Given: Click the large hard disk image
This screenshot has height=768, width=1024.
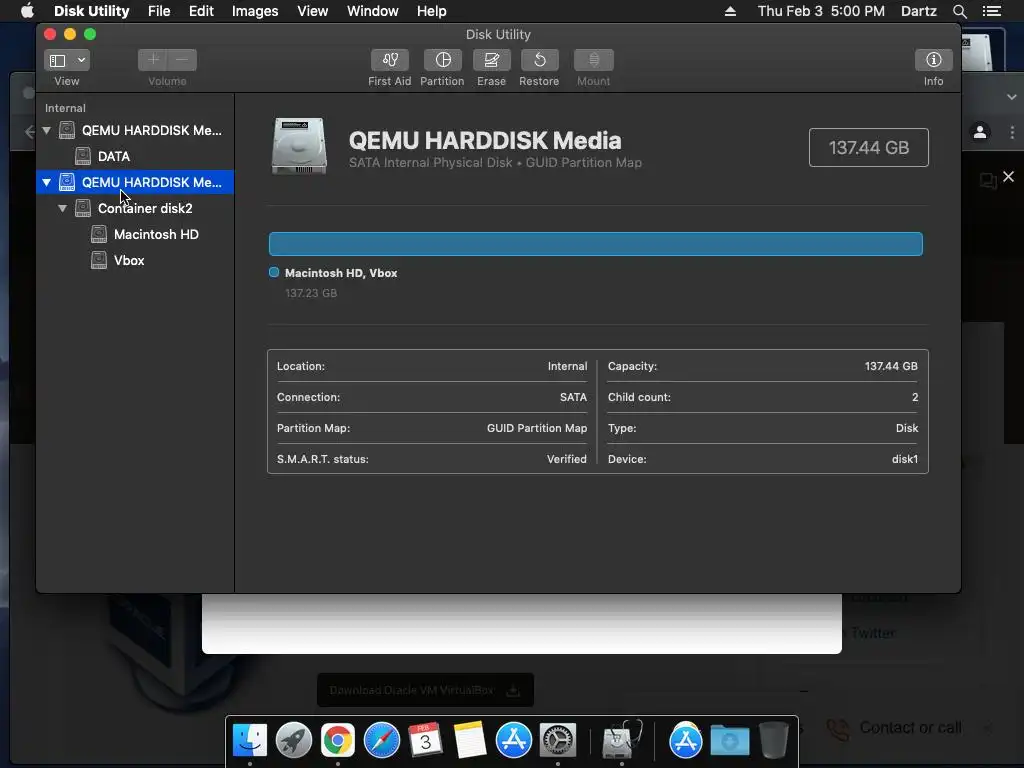Looking at the screenshot, I should click(299, 146).
